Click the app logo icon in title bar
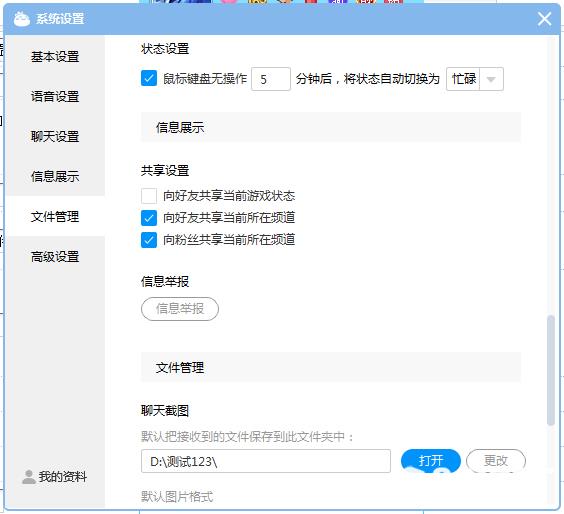The height and width of the screenshot is (514, 564). tap(22, 19)
